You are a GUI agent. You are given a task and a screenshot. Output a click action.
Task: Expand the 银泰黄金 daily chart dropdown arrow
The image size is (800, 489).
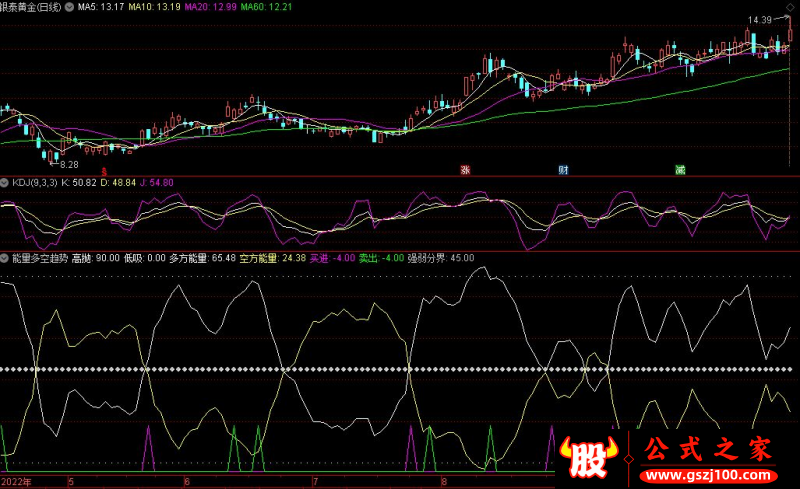pos(71,7)
